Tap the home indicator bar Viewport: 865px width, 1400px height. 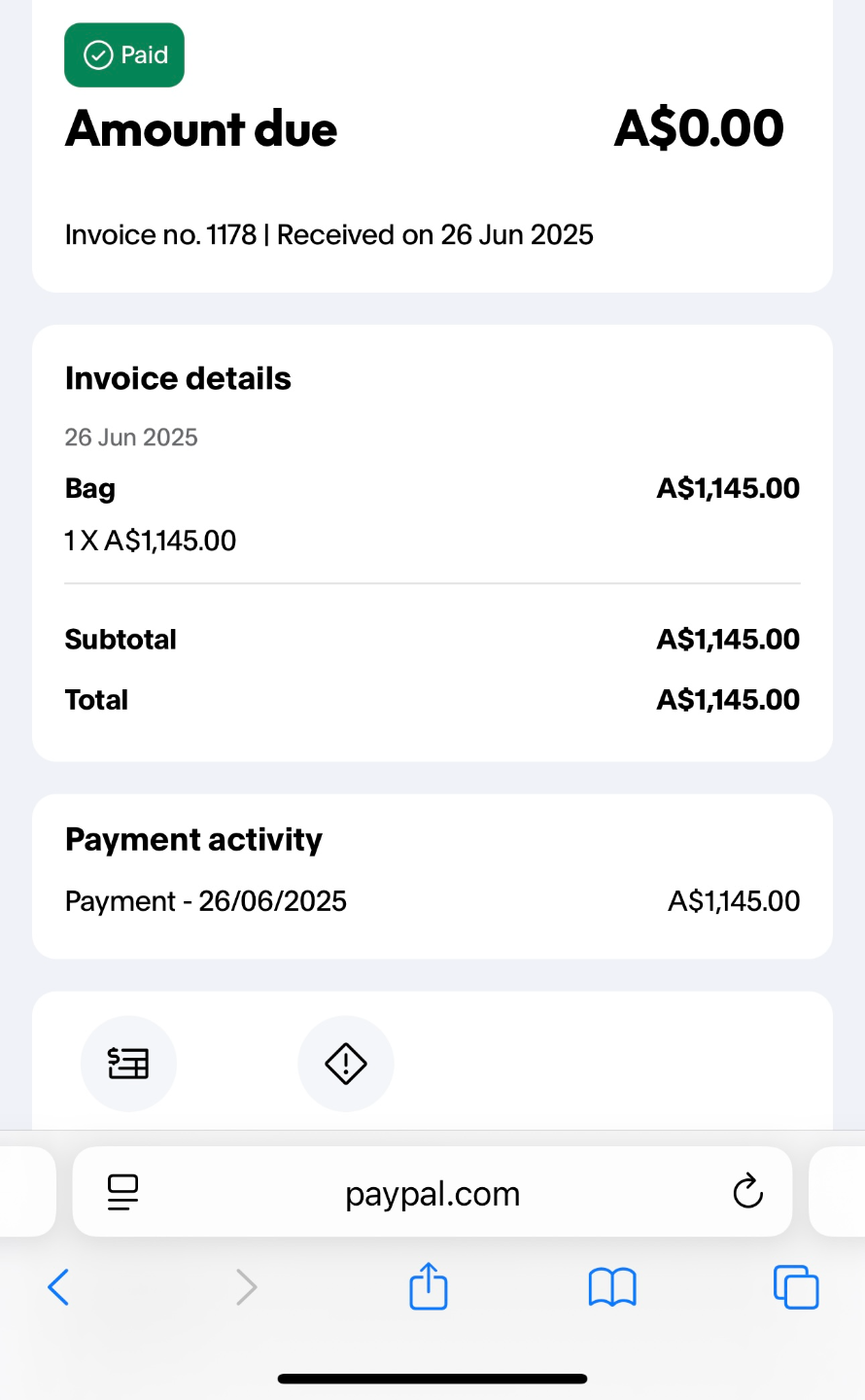[x=432, y=1379]
